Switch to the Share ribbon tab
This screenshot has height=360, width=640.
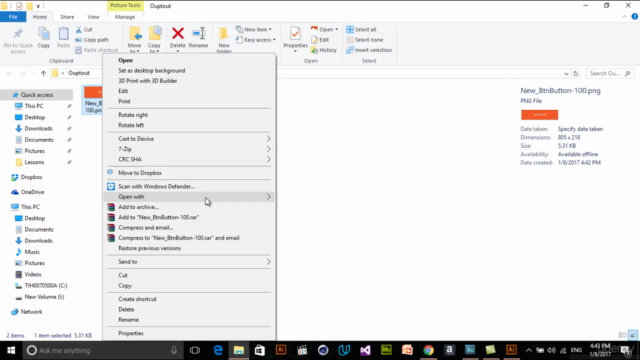click(x=67, y=17)
